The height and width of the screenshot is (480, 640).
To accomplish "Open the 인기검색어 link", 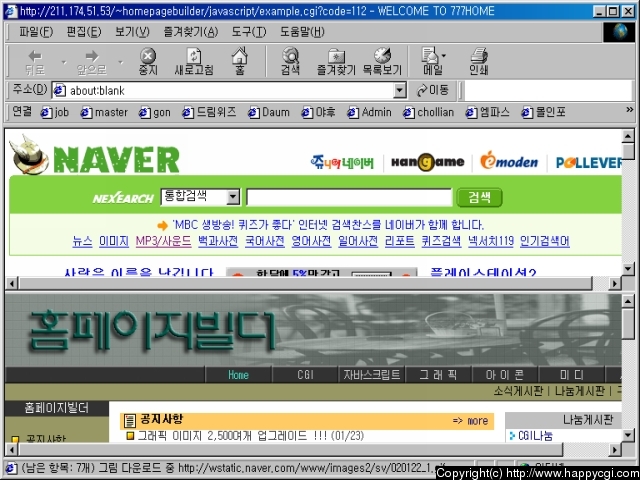I will (544, 241).
